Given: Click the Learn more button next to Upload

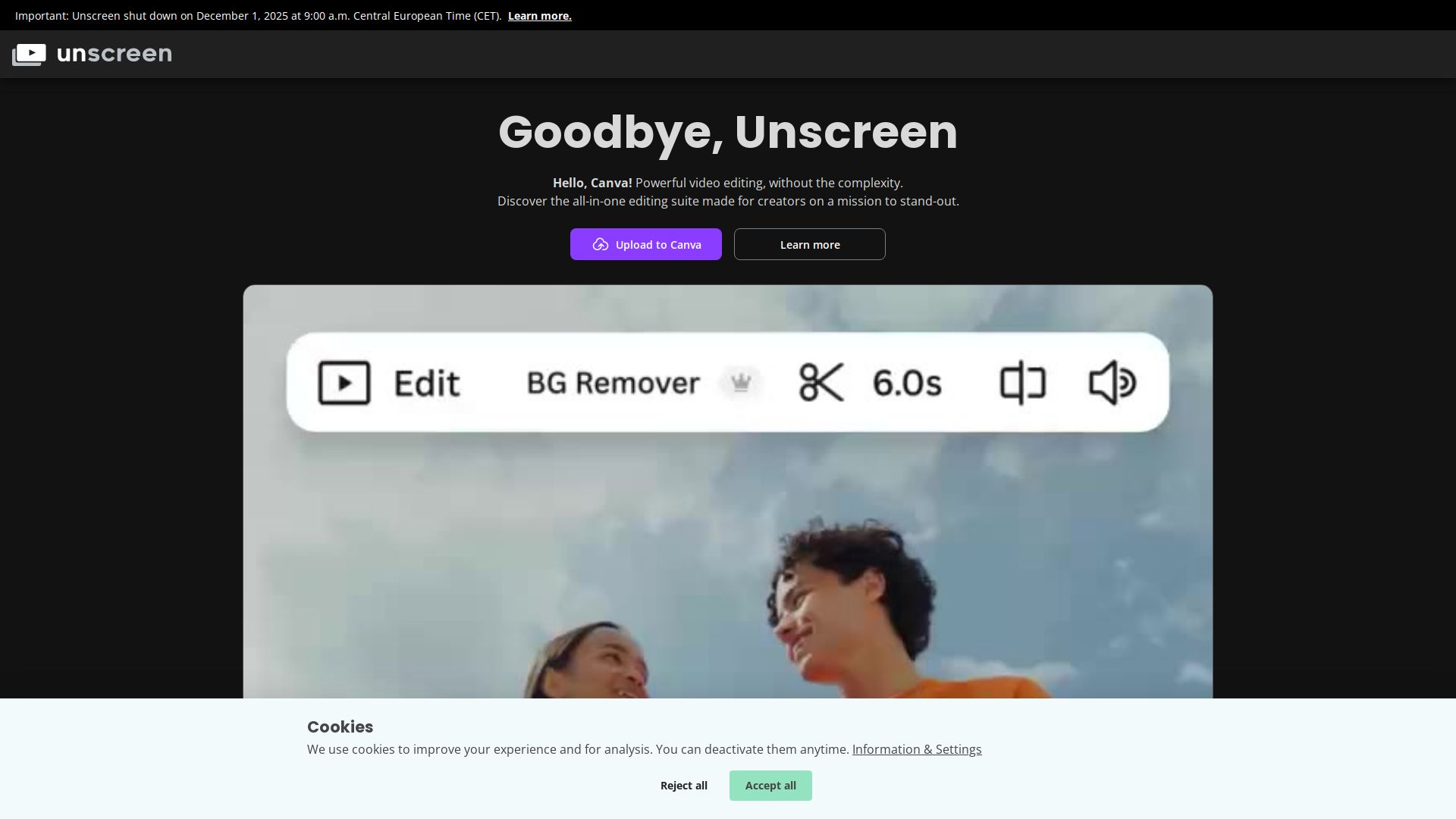Looking at the screenshot, I should click(x=809, y=244).
